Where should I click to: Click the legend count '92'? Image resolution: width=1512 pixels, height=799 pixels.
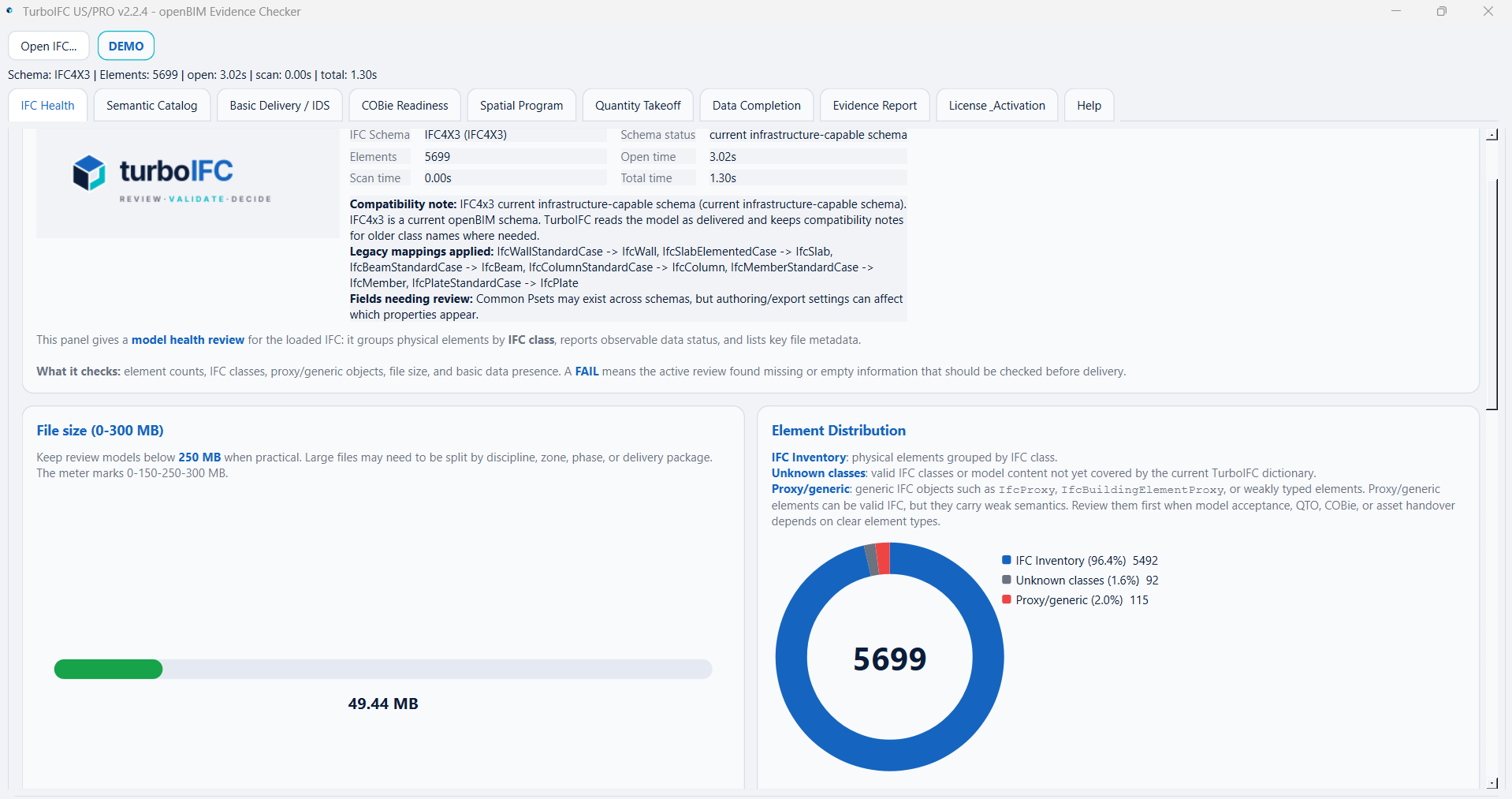pyautogui.click(x=1153, y=581)
